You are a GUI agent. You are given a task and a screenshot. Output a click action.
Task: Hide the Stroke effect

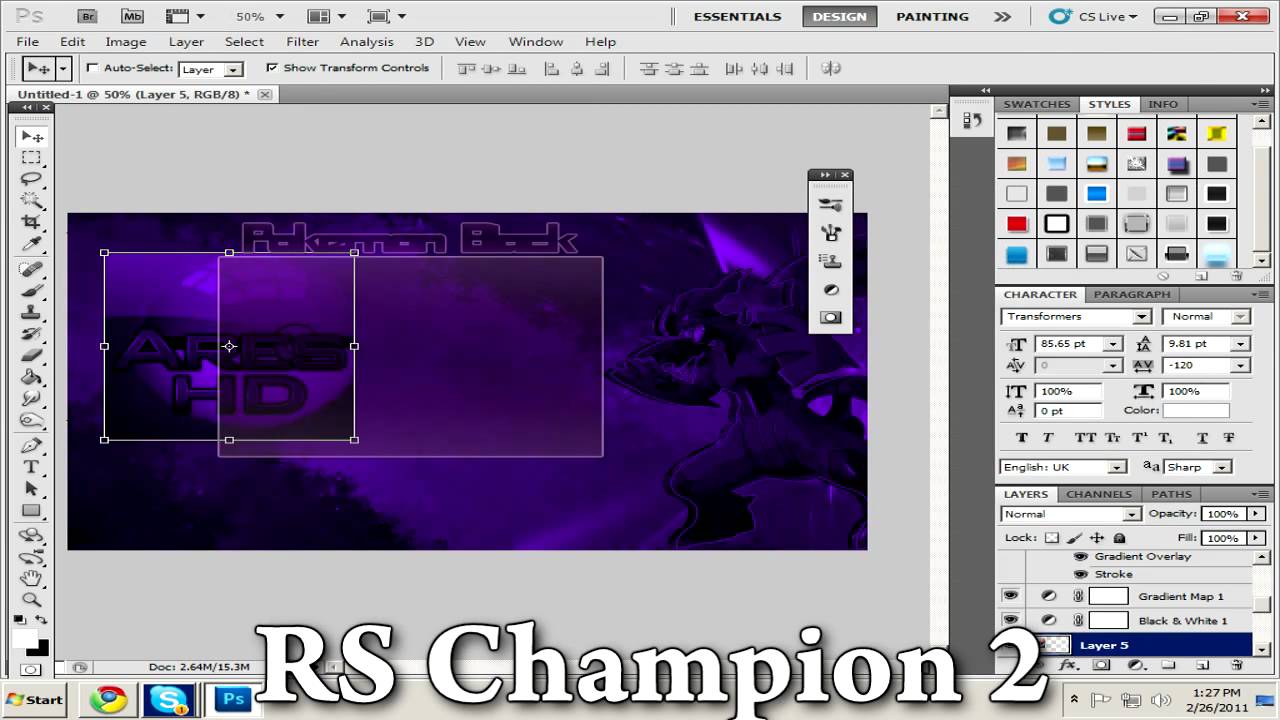click(x=1080, y=574)
